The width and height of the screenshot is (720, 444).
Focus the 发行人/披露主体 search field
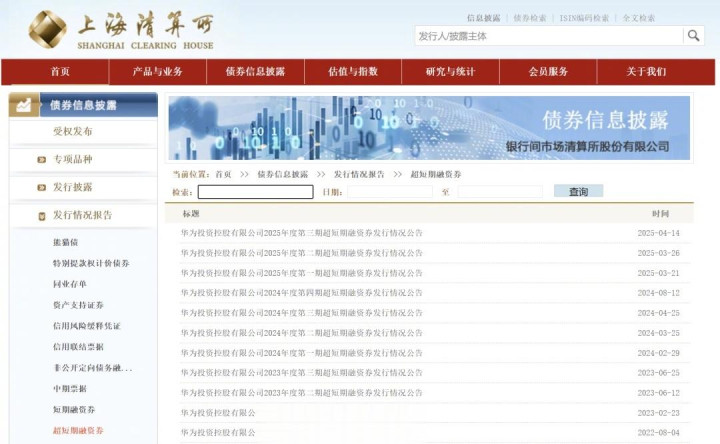coord(549,36)
